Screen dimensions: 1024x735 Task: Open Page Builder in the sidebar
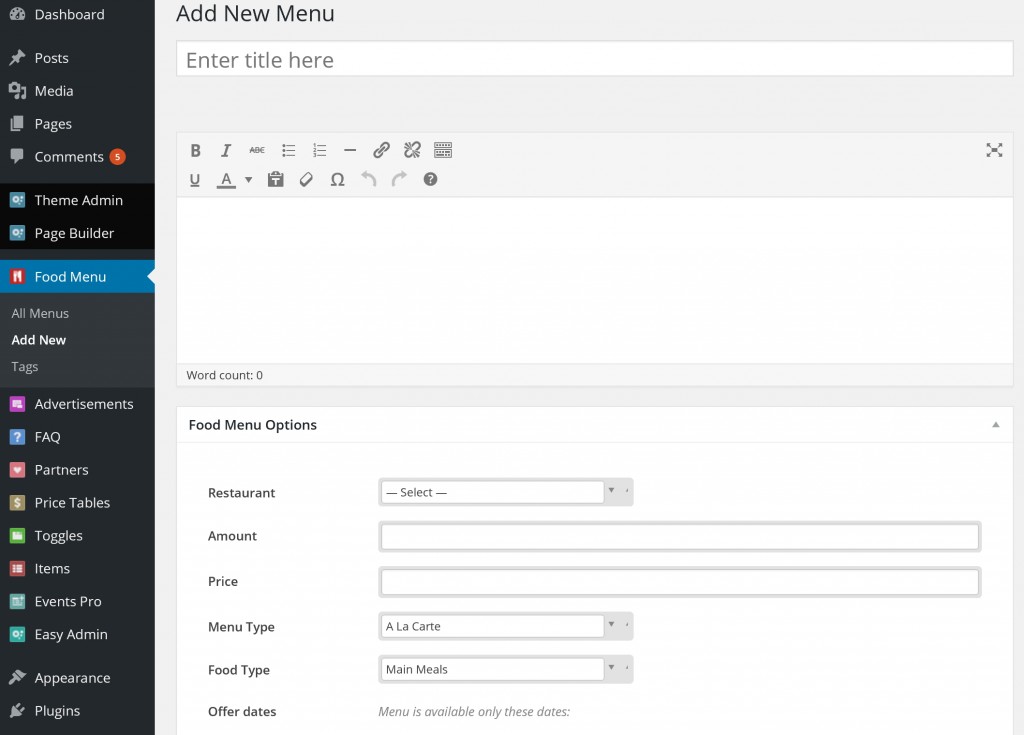77,233
